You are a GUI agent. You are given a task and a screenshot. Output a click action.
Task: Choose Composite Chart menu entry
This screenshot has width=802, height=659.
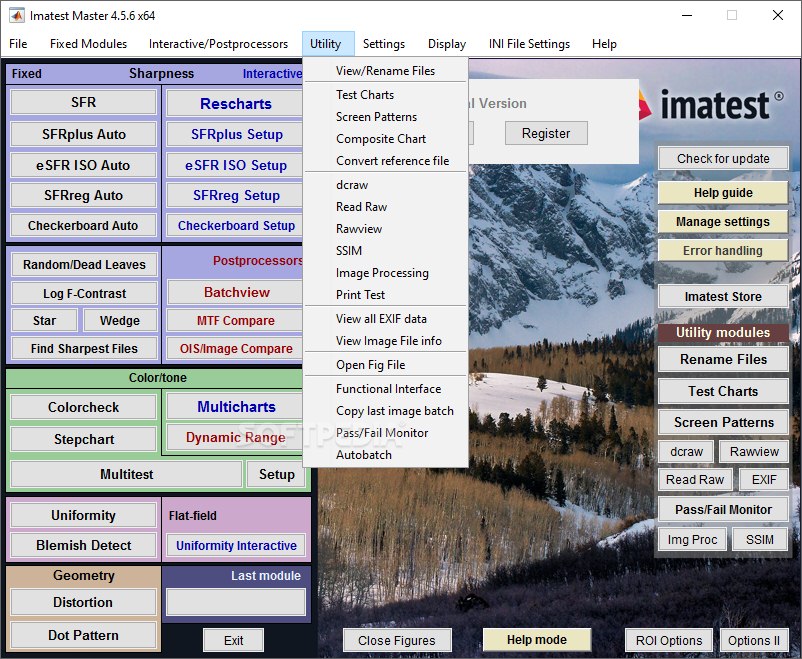(x=385, y=139)
